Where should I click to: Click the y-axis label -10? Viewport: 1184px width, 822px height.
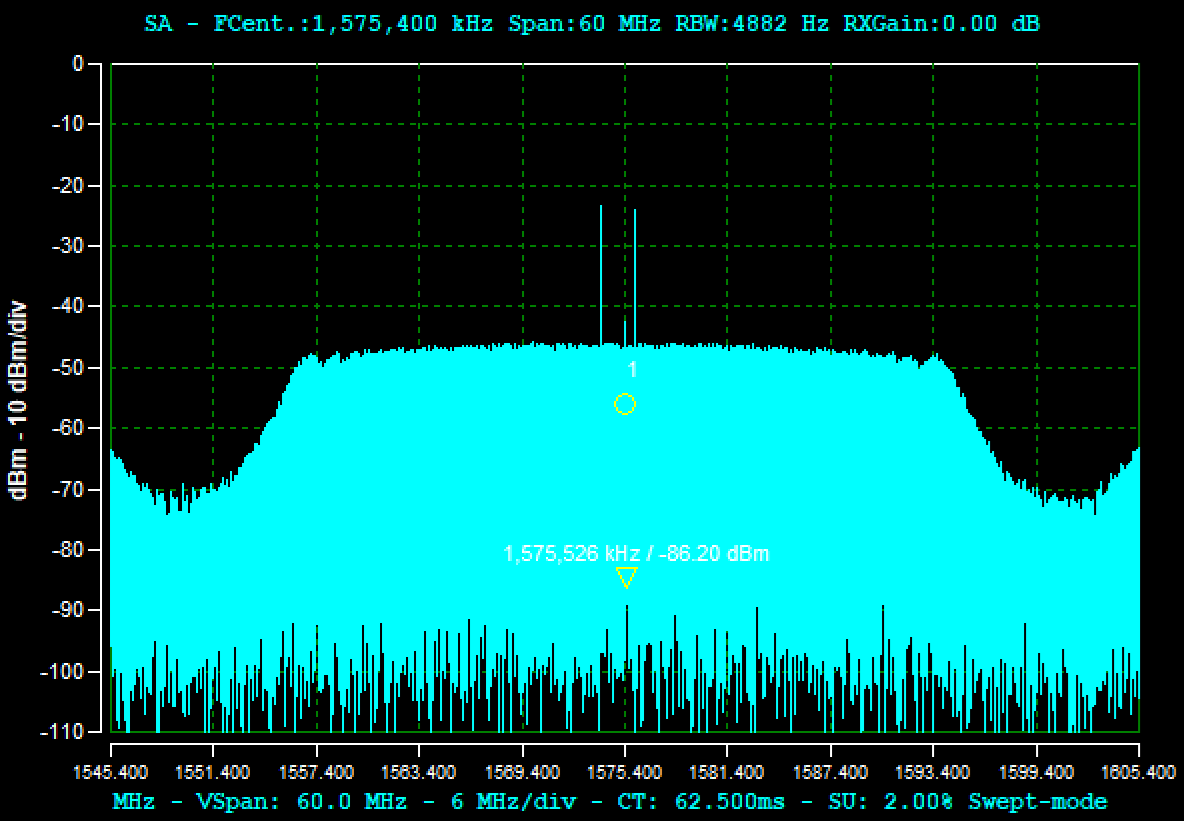click(69, 125)
